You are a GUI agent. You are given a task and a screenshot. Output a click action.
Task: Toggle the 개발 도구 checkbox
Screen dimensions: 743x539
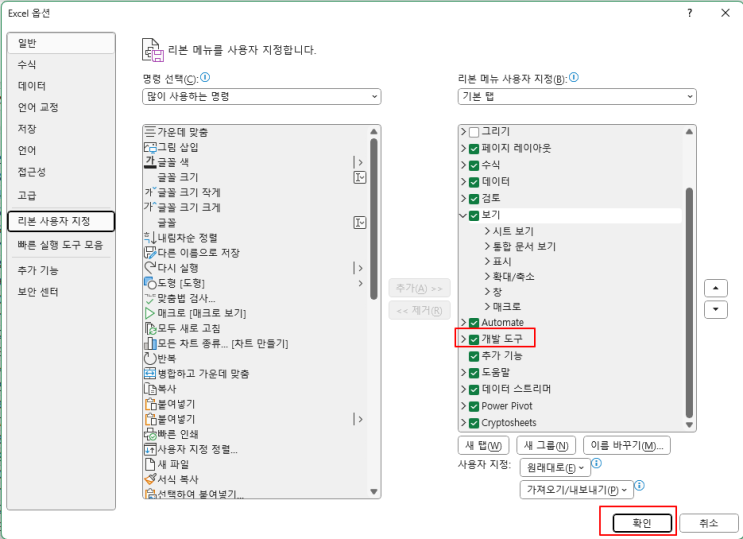(x=474, y=339)
